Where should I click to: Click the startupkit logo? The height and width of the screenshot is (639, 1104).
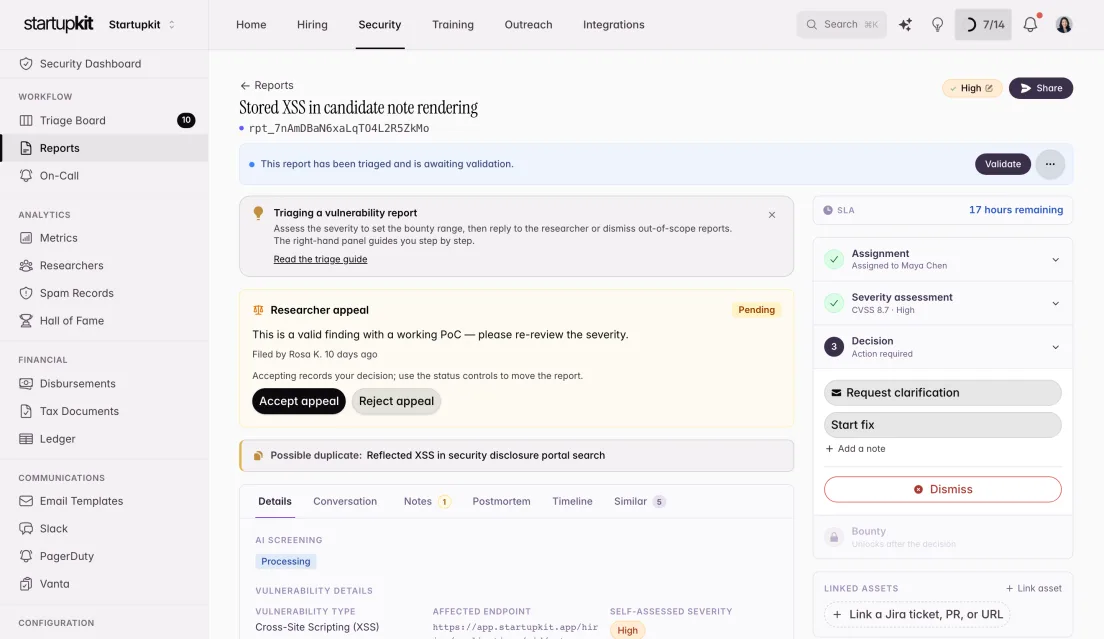58,24
